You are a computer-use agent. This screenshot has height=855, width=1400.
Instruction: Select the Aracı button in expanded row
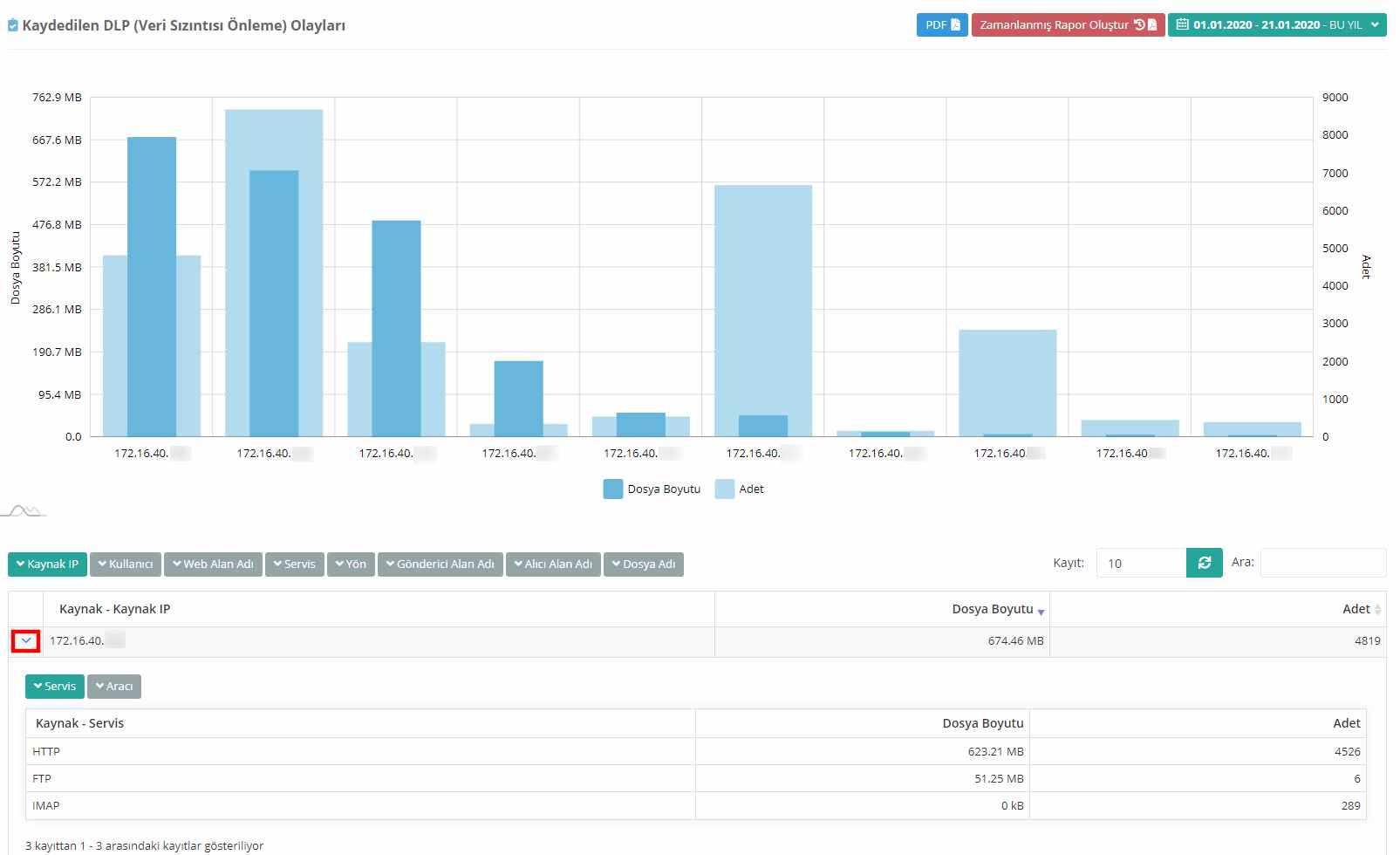tap(114, 687)
